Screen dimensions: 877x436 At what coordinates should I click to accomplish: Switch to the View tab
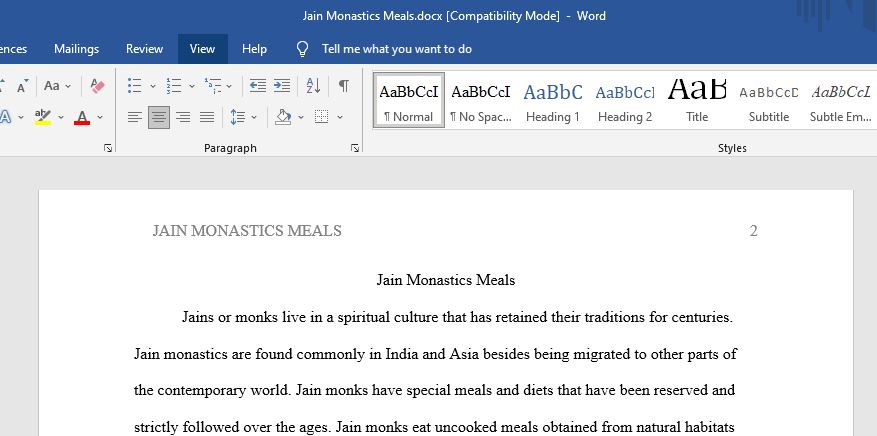(202, 49)
